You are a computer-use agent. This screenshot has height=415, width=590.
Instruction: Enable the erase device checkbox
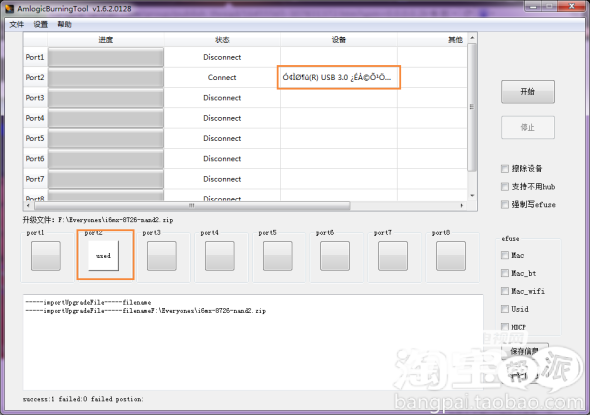[505, 169]
